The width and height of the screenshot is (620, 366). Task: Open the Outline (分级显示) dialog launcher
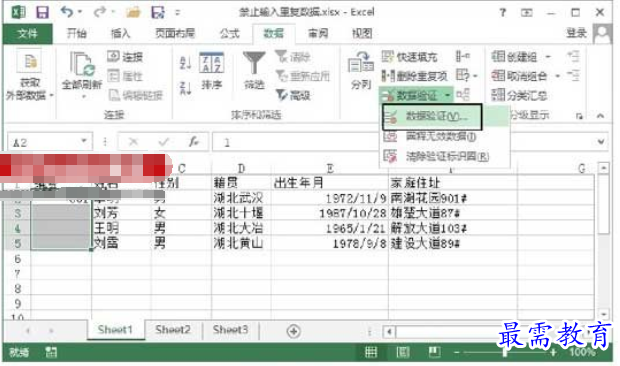pos(579,116)
